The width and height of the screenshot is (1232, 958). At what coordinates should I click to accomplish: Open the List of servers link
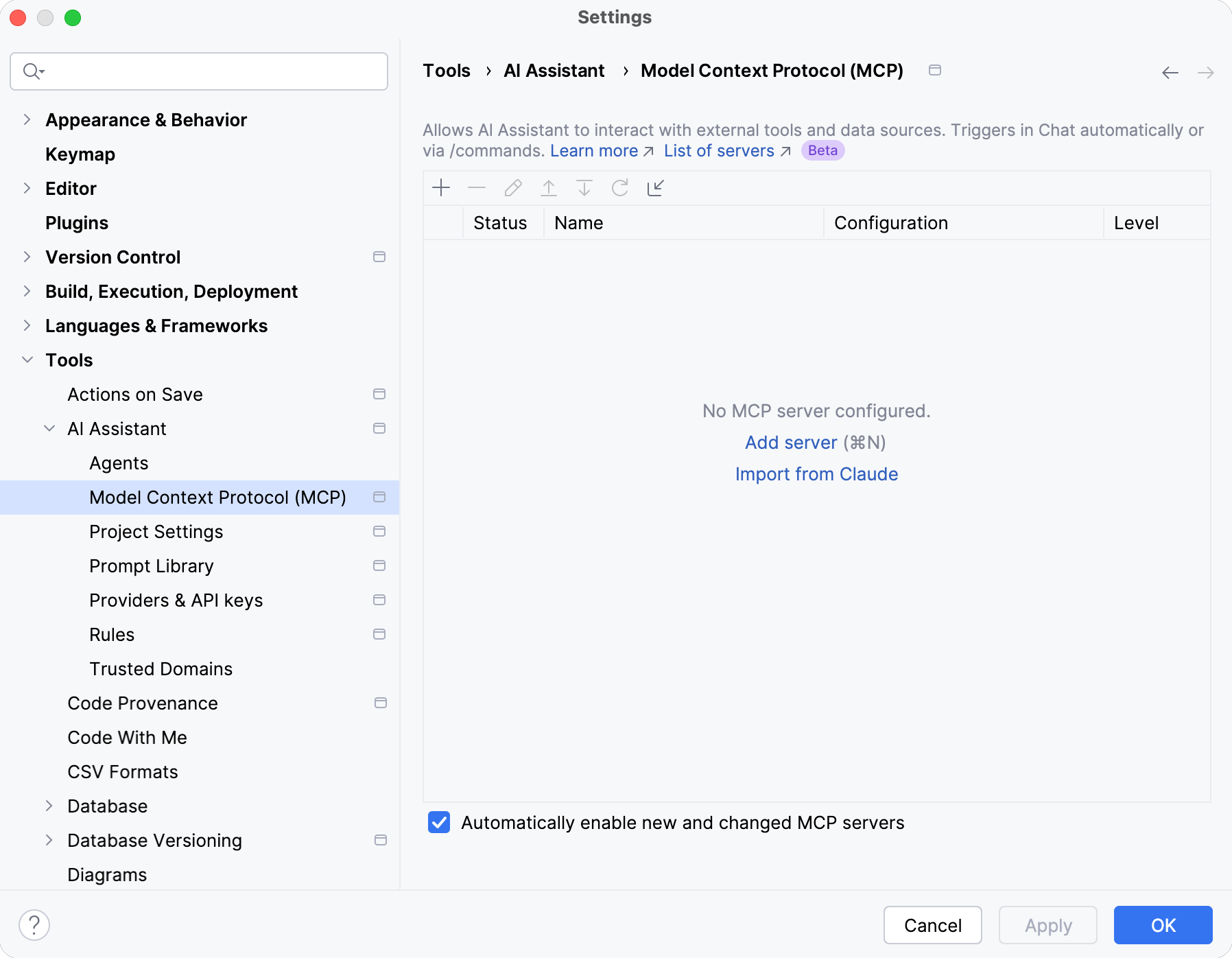719,150
